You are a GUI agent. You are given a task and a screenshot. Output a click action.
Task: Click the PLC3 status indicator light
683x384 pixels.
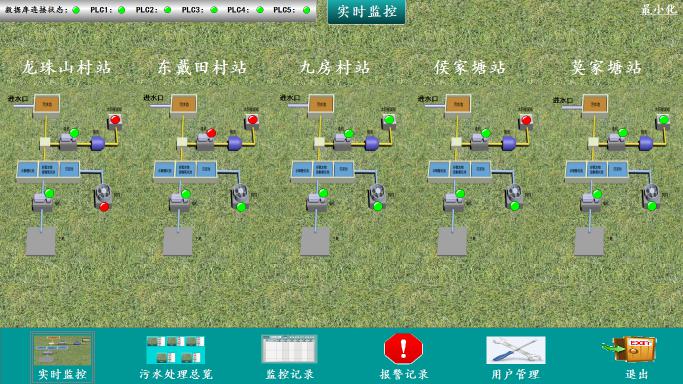[x=213, y=10]
